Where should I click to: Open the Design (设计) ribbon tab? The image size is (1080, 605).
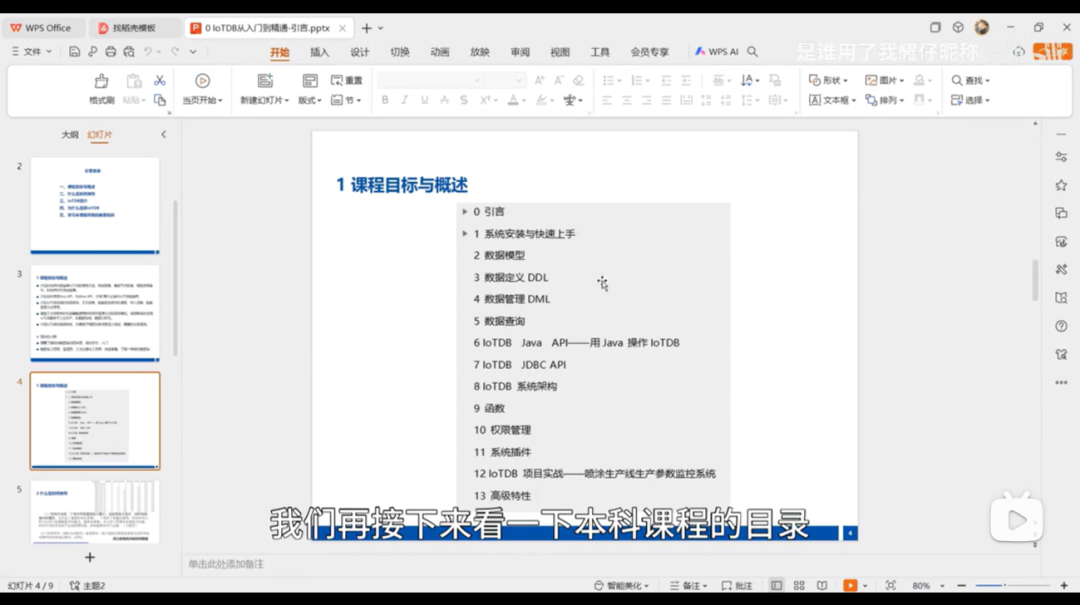tap(360, 52)
